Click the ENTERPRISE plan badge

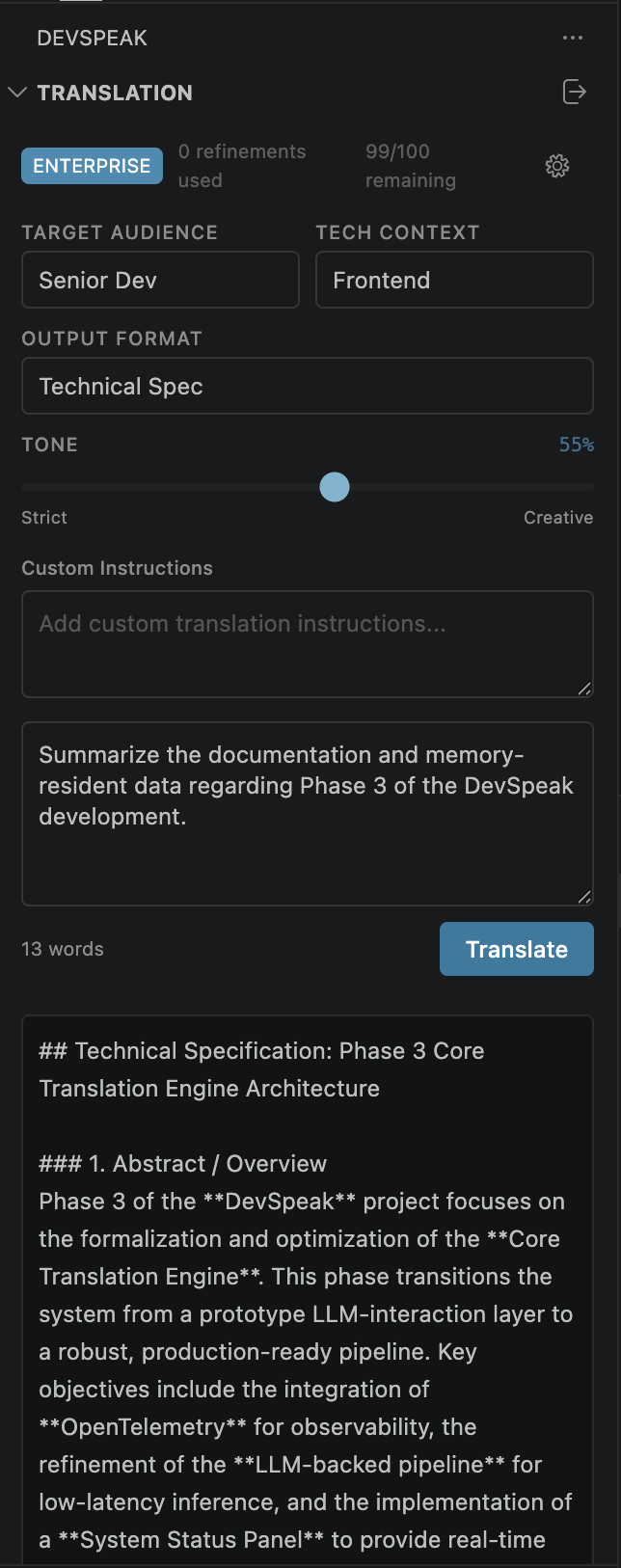[92, 166]
